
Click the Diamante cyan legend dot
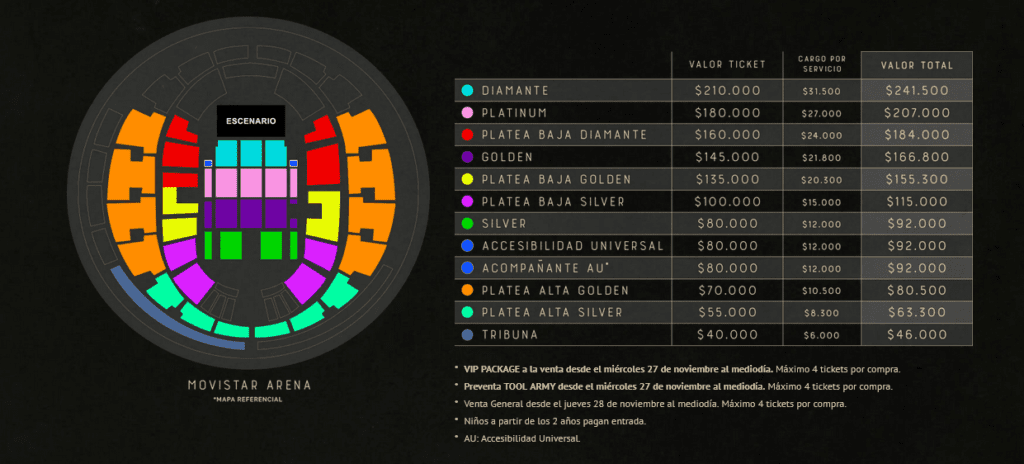(x=467, y=90)
